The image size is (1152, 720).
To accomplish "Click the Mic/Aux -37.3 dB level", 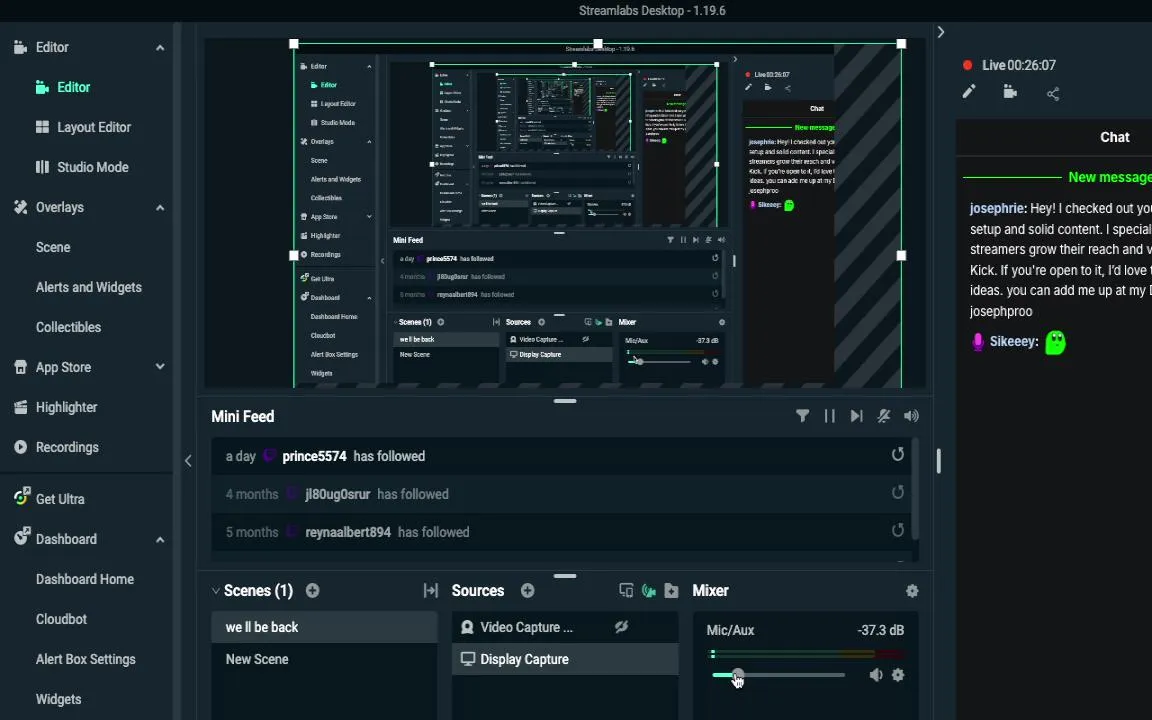I will 880,630.
